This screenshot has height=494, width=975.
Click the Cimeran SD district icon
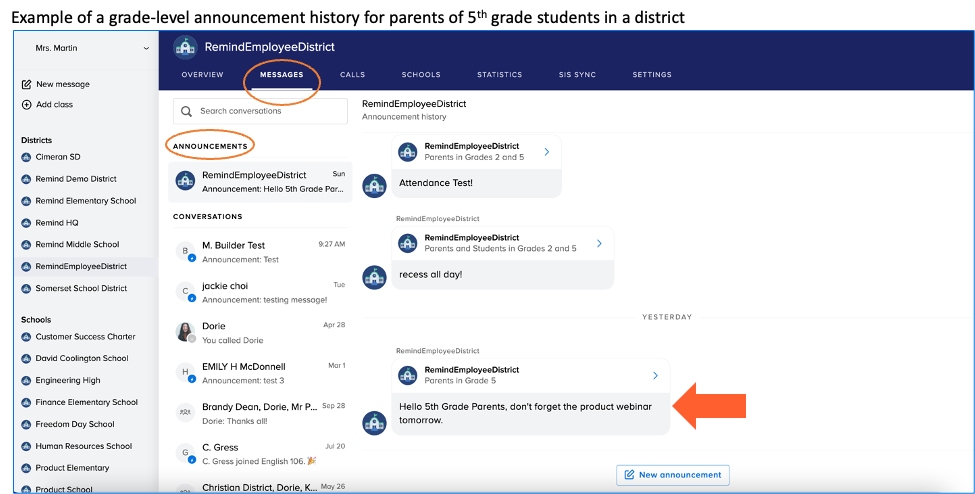[x=27, y=157]
